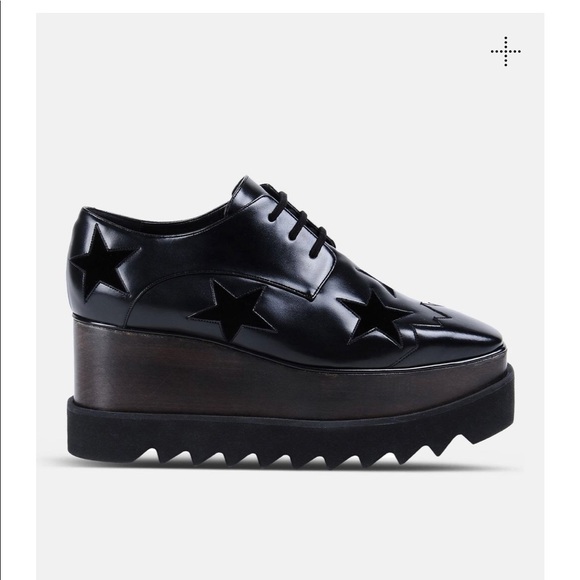The image size is (580, 580).
Task: Click the dotted plus zoom icon
Action: [506, 51]
